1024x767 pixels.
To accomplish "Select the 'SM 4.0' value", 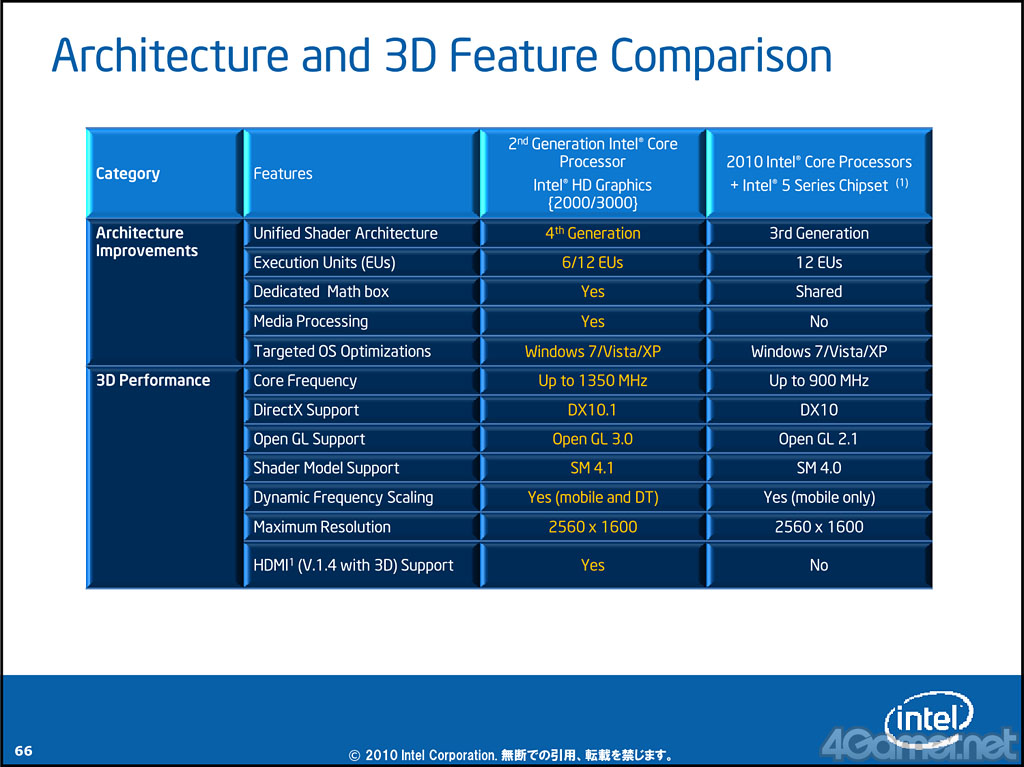I will point(819,468).
